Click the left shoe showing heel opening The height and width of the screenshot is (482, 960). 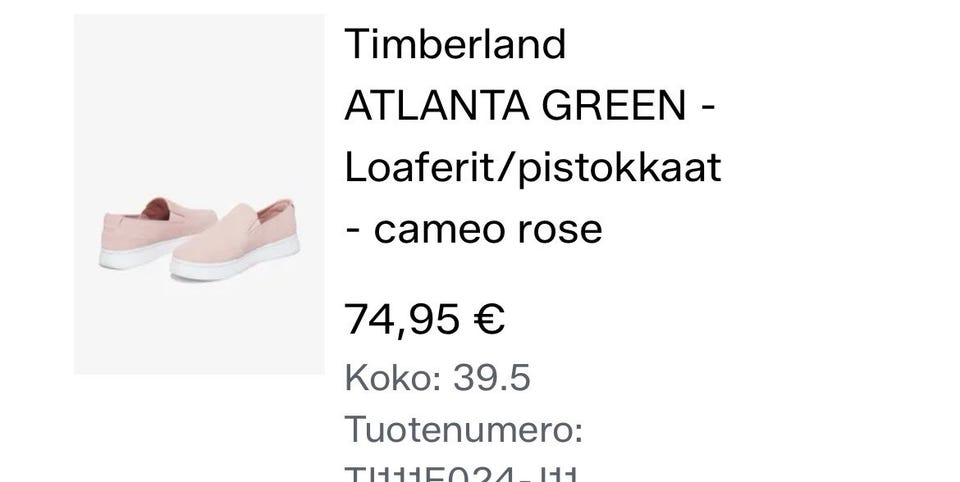(x=158, y=233)
